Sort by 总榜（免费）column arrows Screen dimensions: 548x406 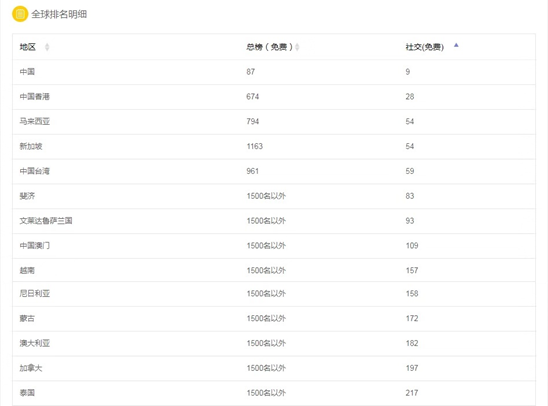pyautogui.click(x=297, y=47)
